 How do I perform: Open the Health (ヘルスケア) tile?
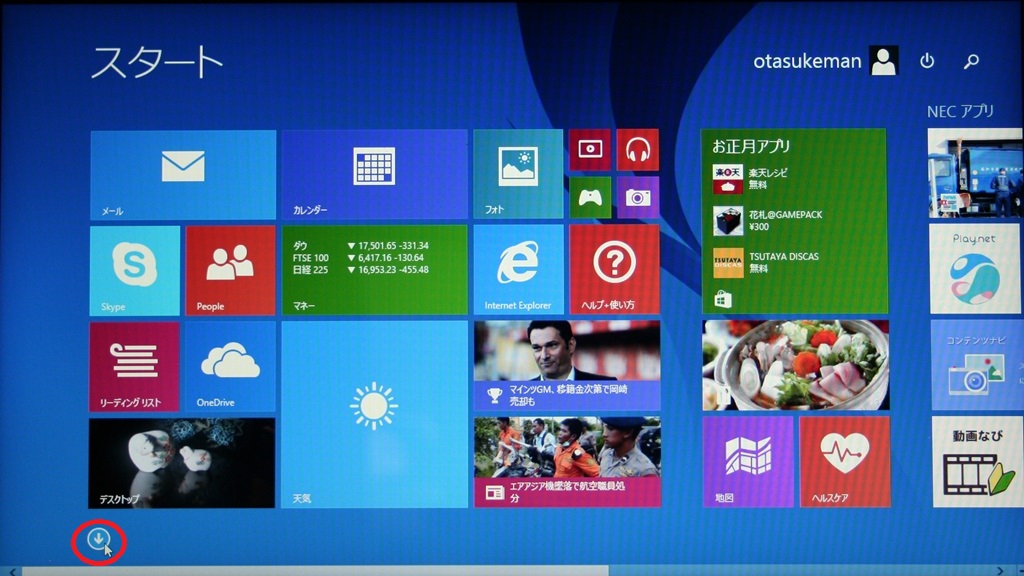(844, 462)
